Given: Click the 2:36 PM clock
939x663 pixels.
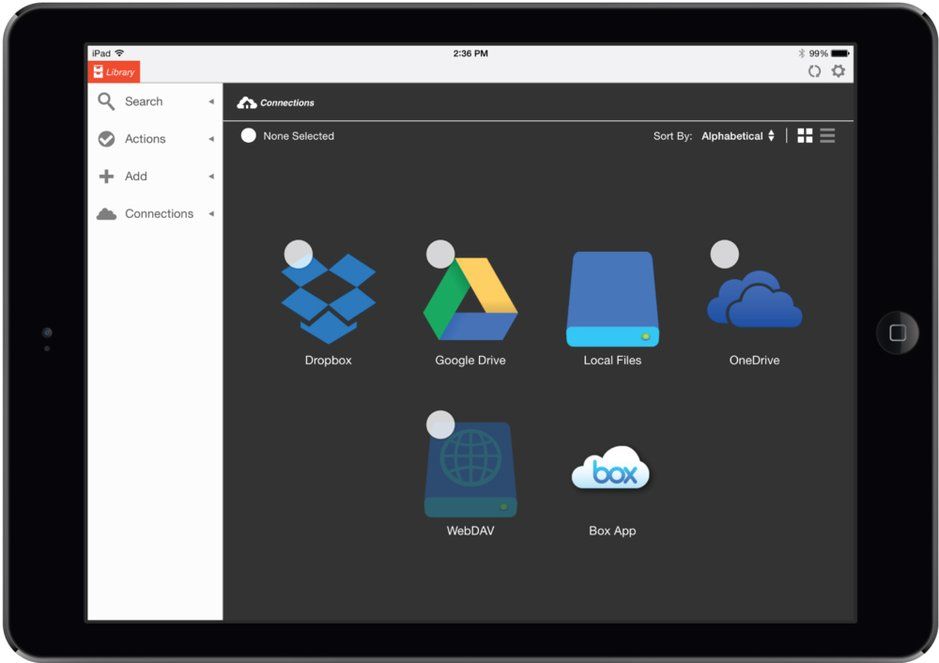Looking at the screenshot, I should click(470, 53).
